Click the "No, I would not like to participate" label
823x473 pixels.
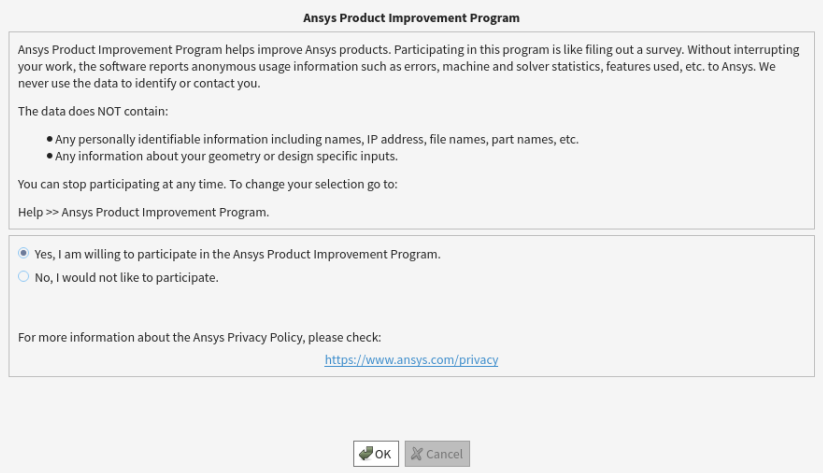126,277
